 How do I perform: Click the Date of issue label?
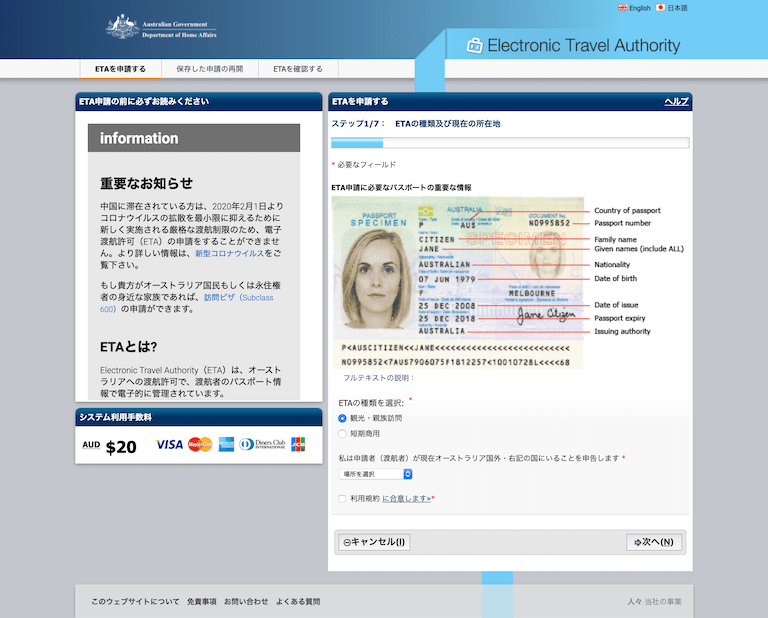(x=616, y=305)
